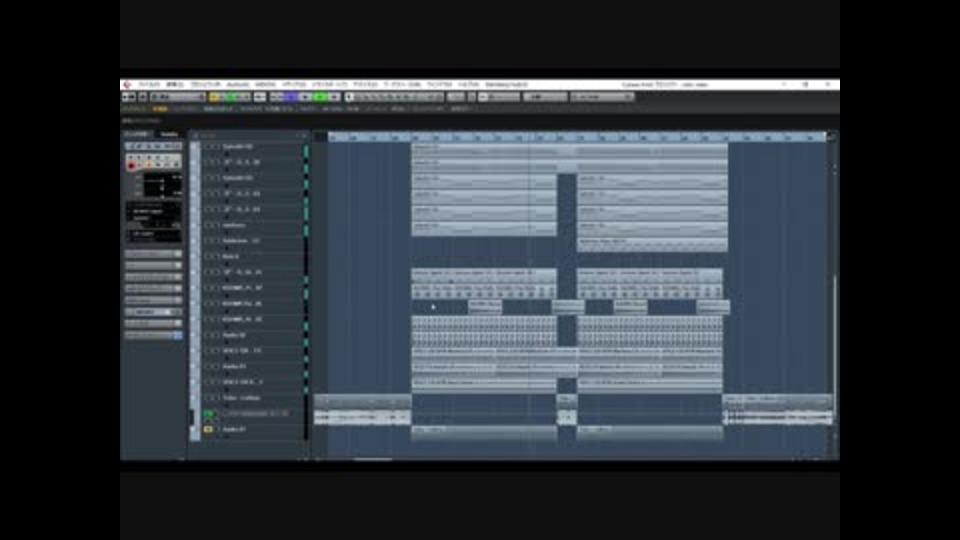960x540 pixels.
Task: Open the quantize preset dropdown in toolbar
Action: (x=602, y=97)
